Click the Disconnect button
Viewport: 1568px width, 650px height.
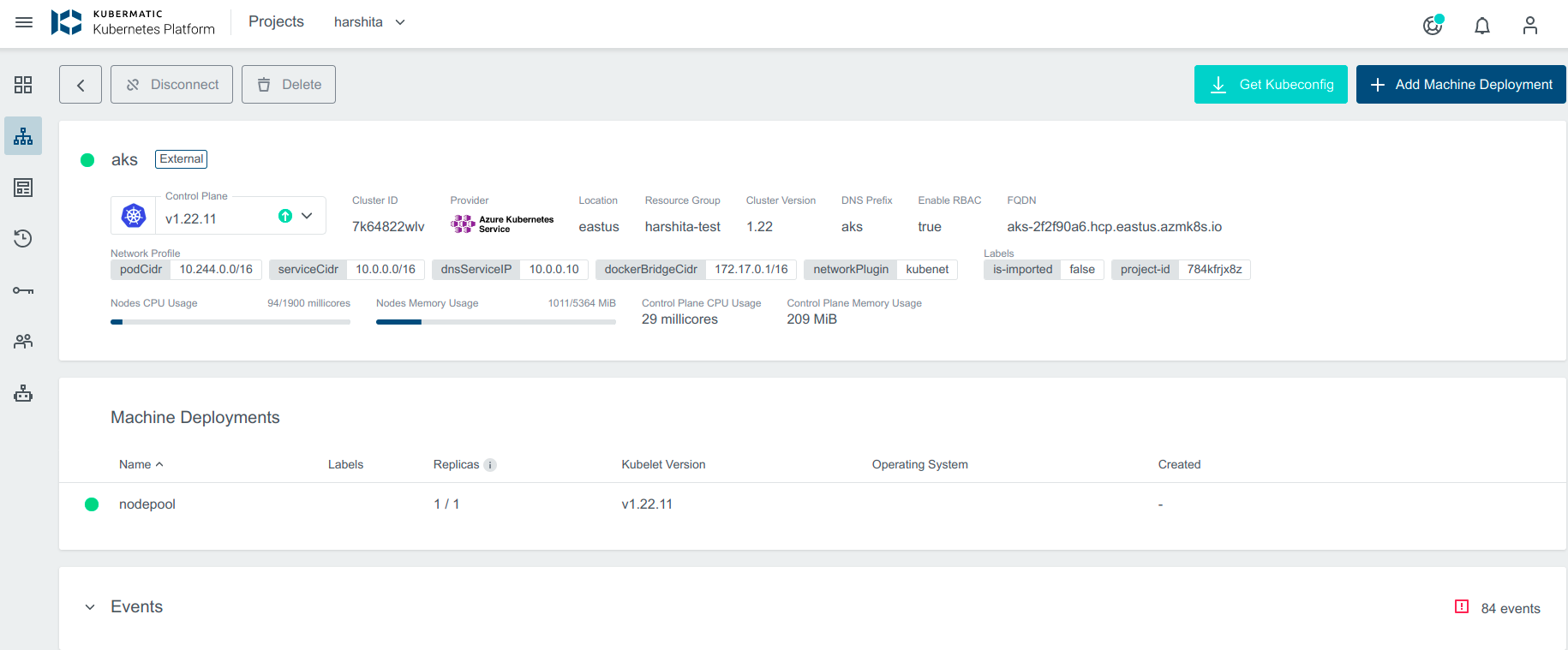click(x=171, y=85)
